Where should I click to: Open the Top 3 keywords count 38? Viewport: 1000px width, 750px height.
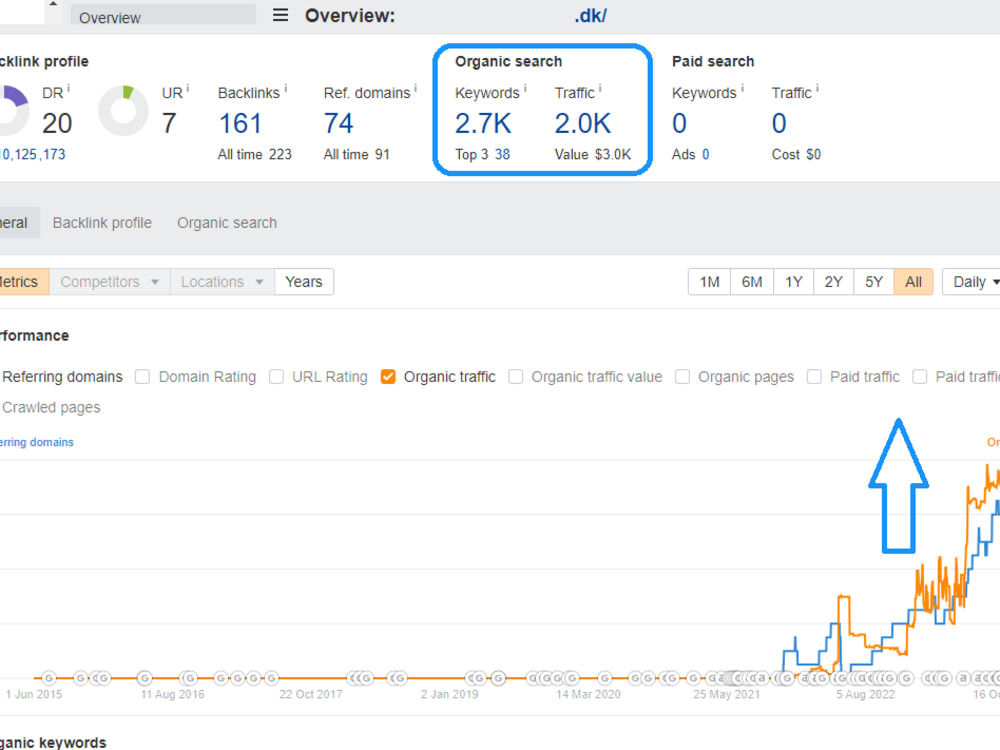click(503, 154)
